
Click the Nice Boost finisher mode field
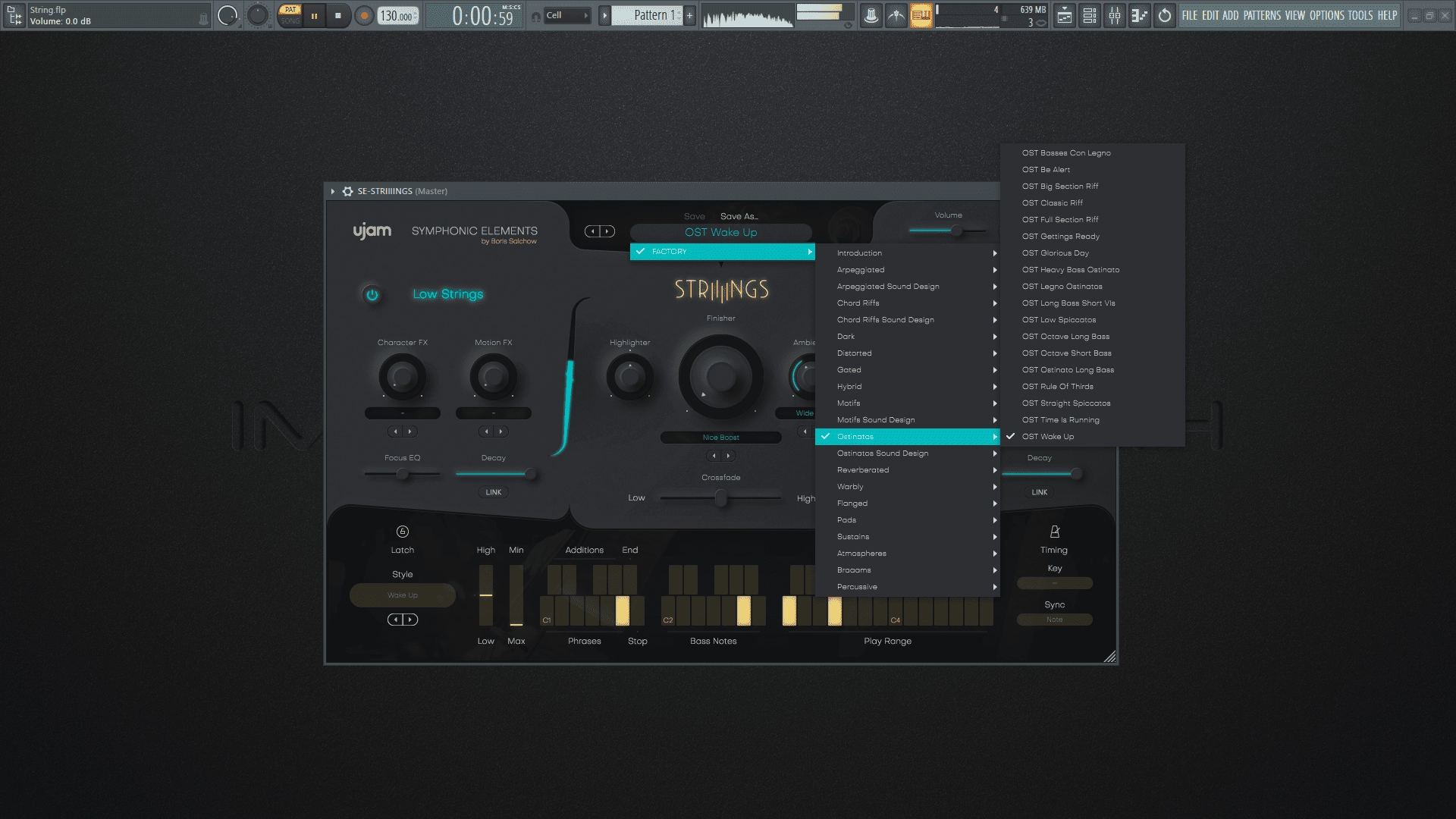tap(721, 438)
